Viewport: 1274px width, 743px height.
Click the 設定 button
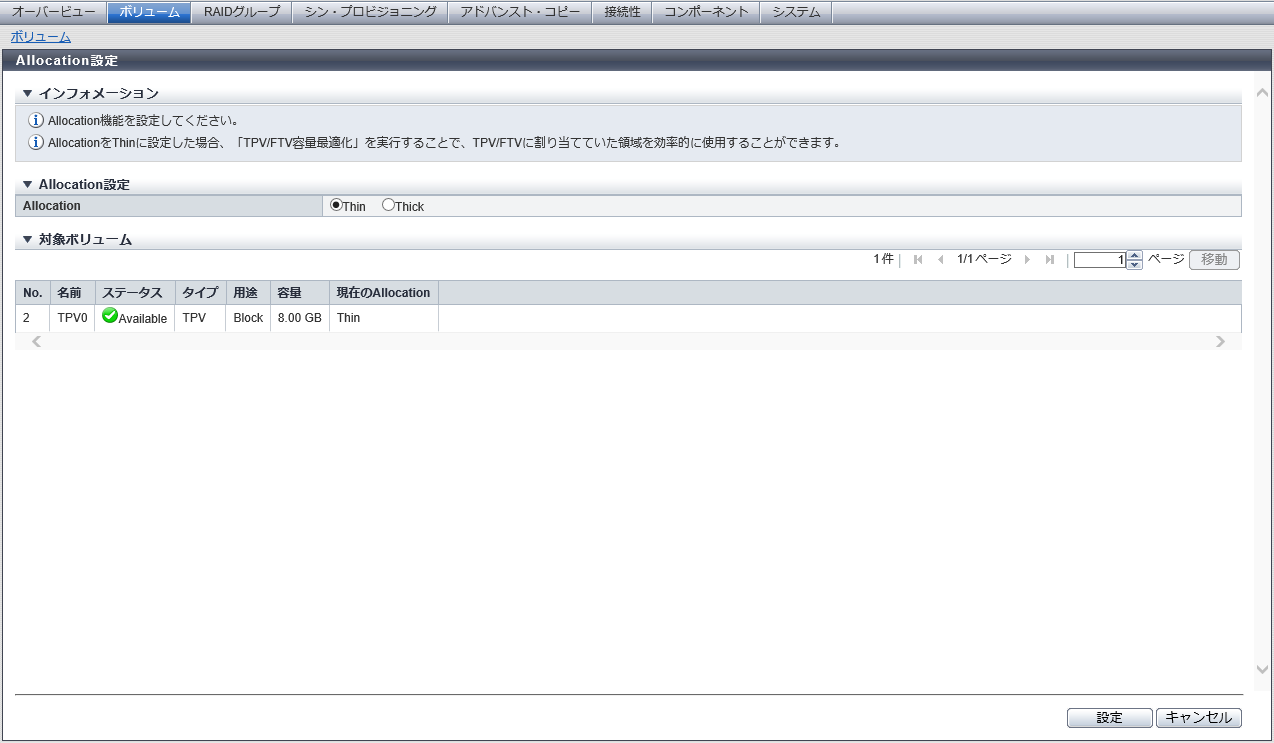(x=1109, y=718)
